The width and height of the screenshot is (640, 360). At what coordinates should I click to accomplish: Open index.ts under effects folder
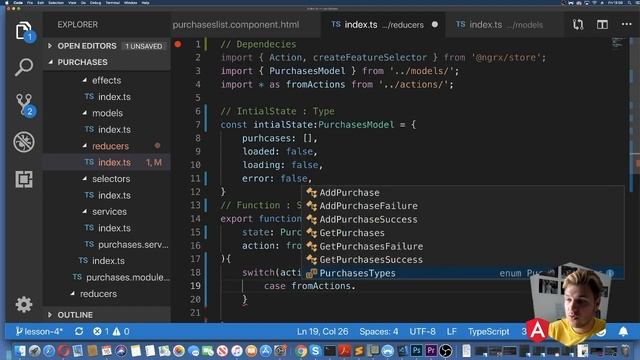(107, 97)
